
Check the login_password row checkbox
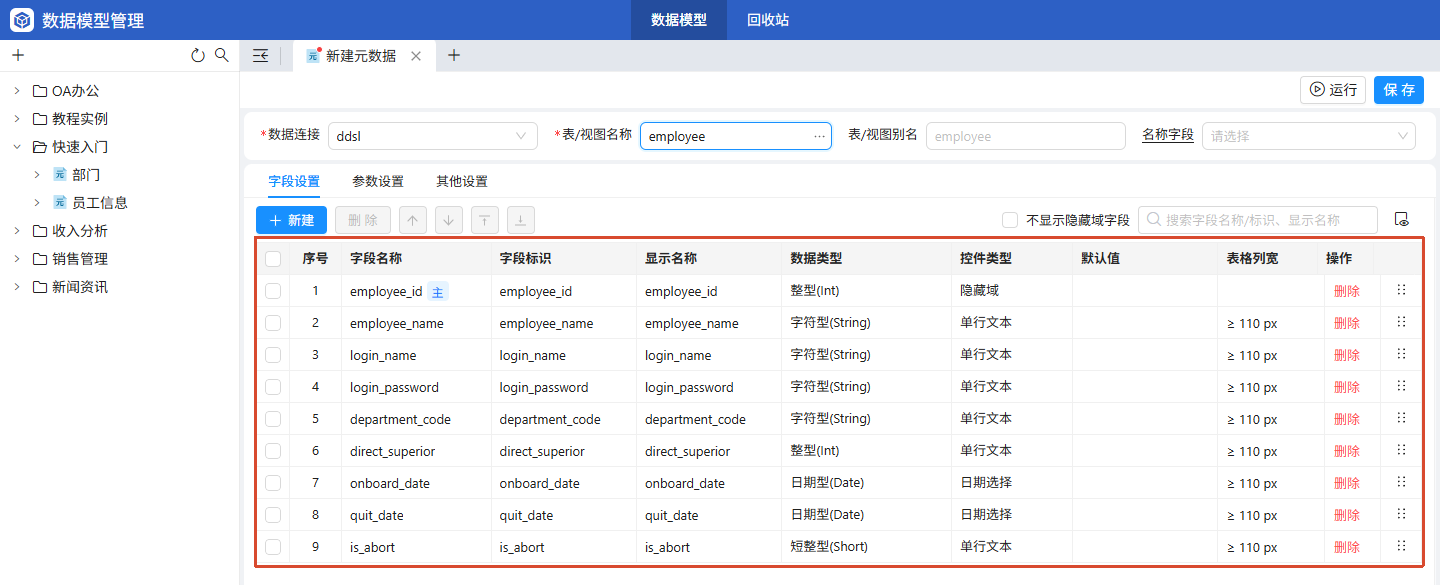click(273, 387)
